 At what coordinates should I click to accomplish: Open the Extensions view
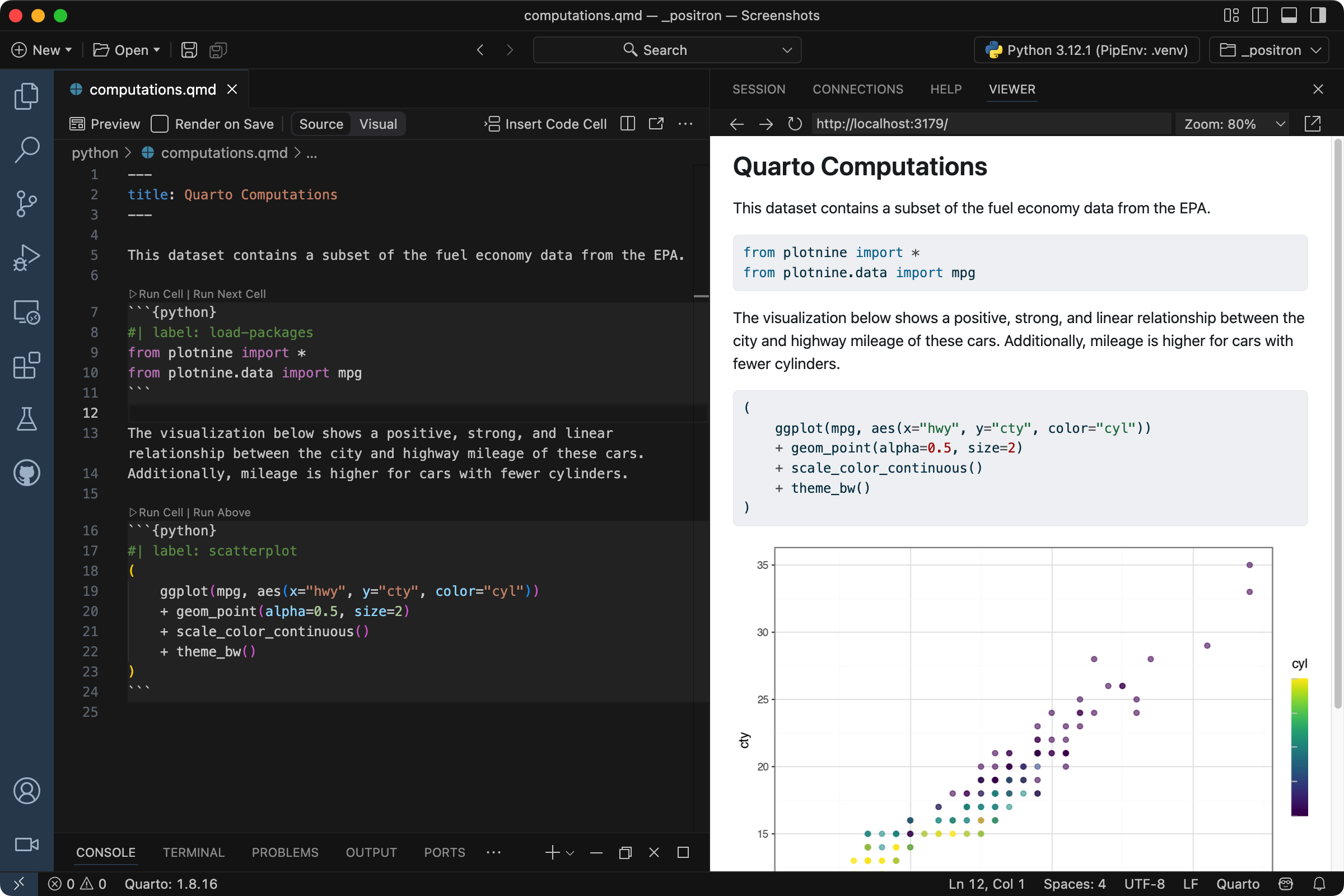click(x=26, y=366)
